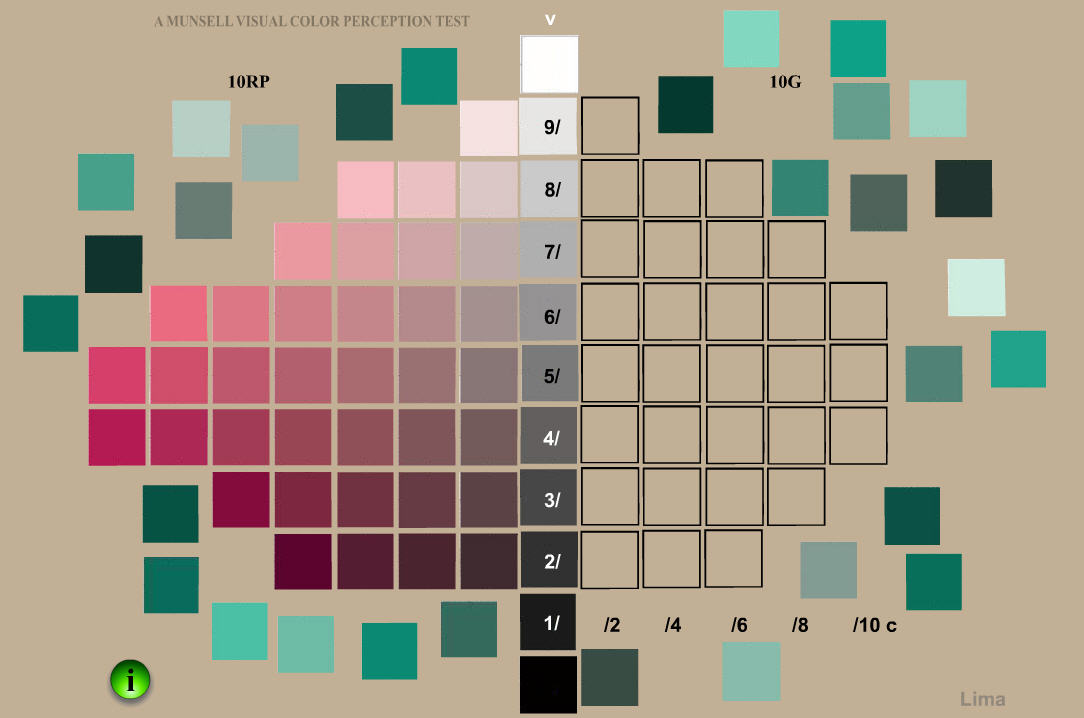Click the Lima signature label
Image resolution: width=1084 pixels, height=718 pixels.
click(982, 699)
